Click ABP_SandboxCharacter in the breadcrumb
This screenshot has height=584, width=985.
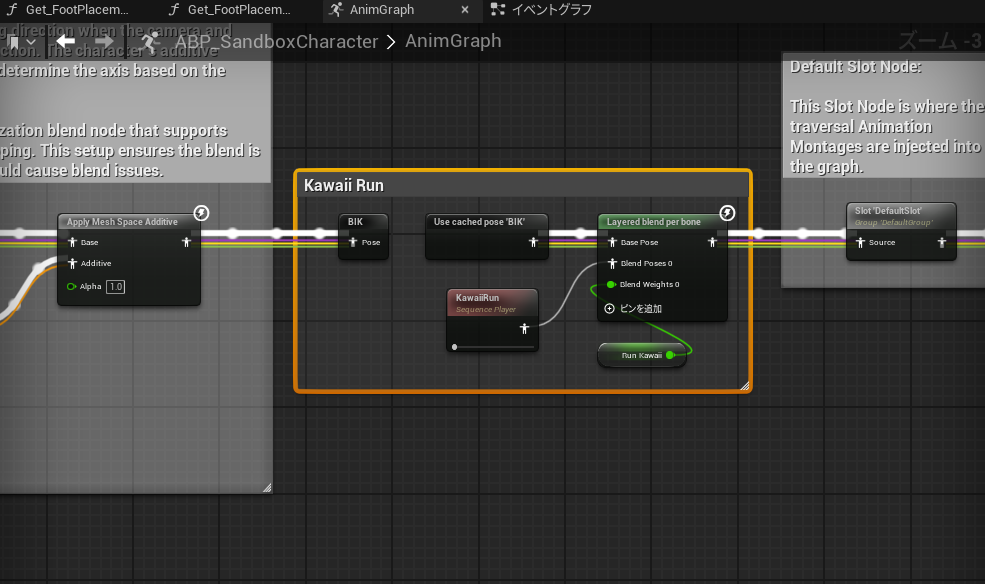[x=277, y=42]
